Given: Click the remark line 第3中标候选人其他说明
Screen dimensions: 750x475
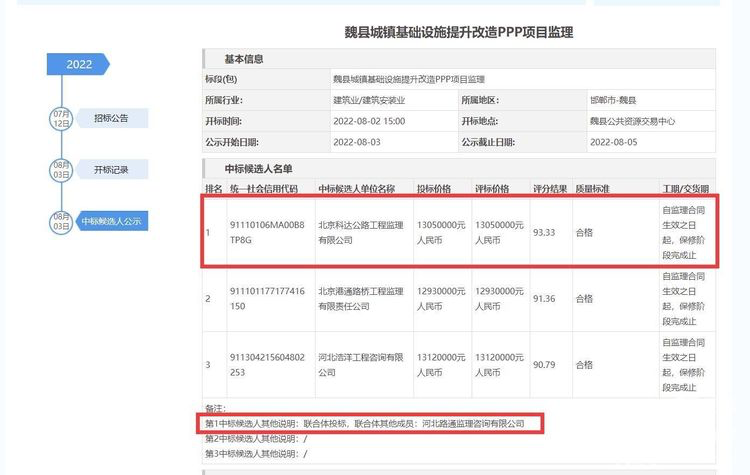Looking at the screenshot, I should point(256,453).
